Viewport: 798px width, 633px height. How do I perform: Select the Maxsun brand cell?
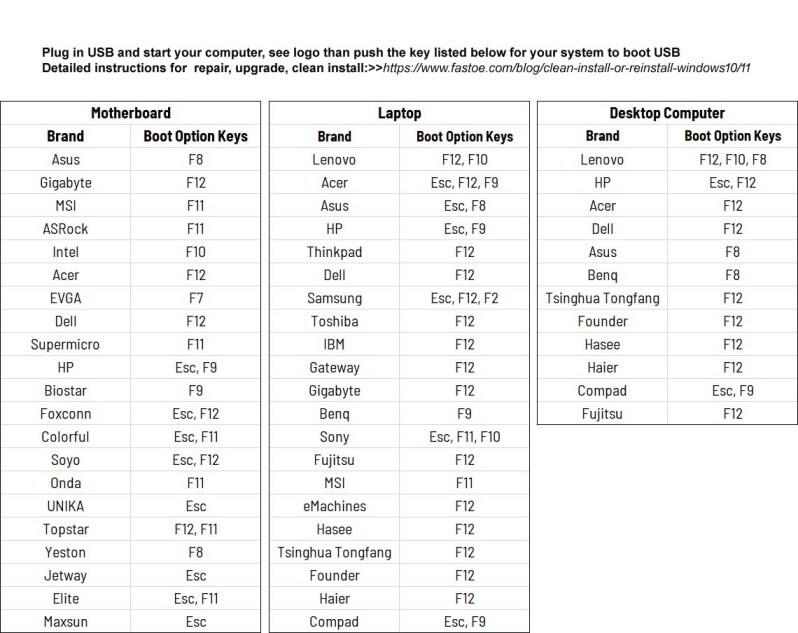click(66, 621)
